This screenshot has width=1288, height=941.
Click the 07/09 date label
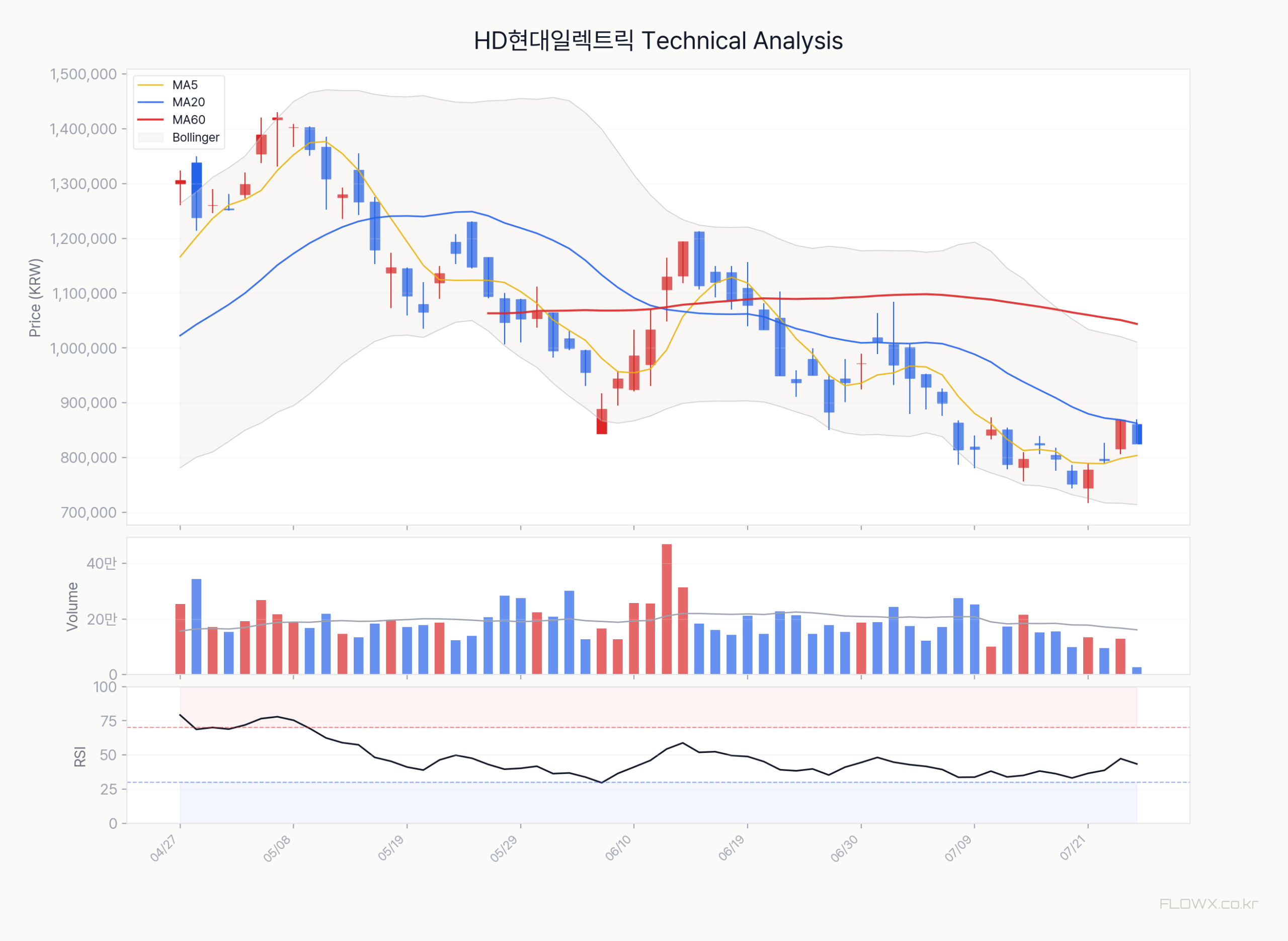pos(958,849)
